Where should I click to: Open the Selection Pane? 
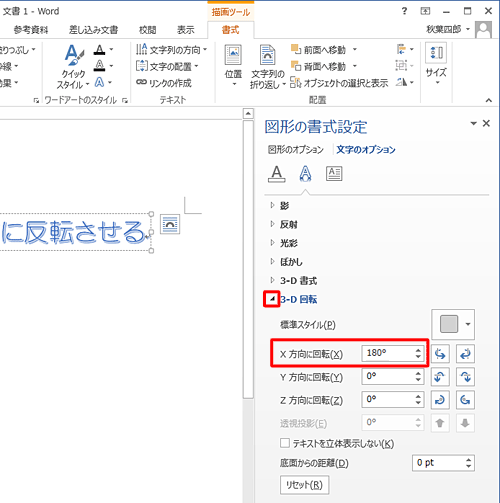(x=339, y=83)
